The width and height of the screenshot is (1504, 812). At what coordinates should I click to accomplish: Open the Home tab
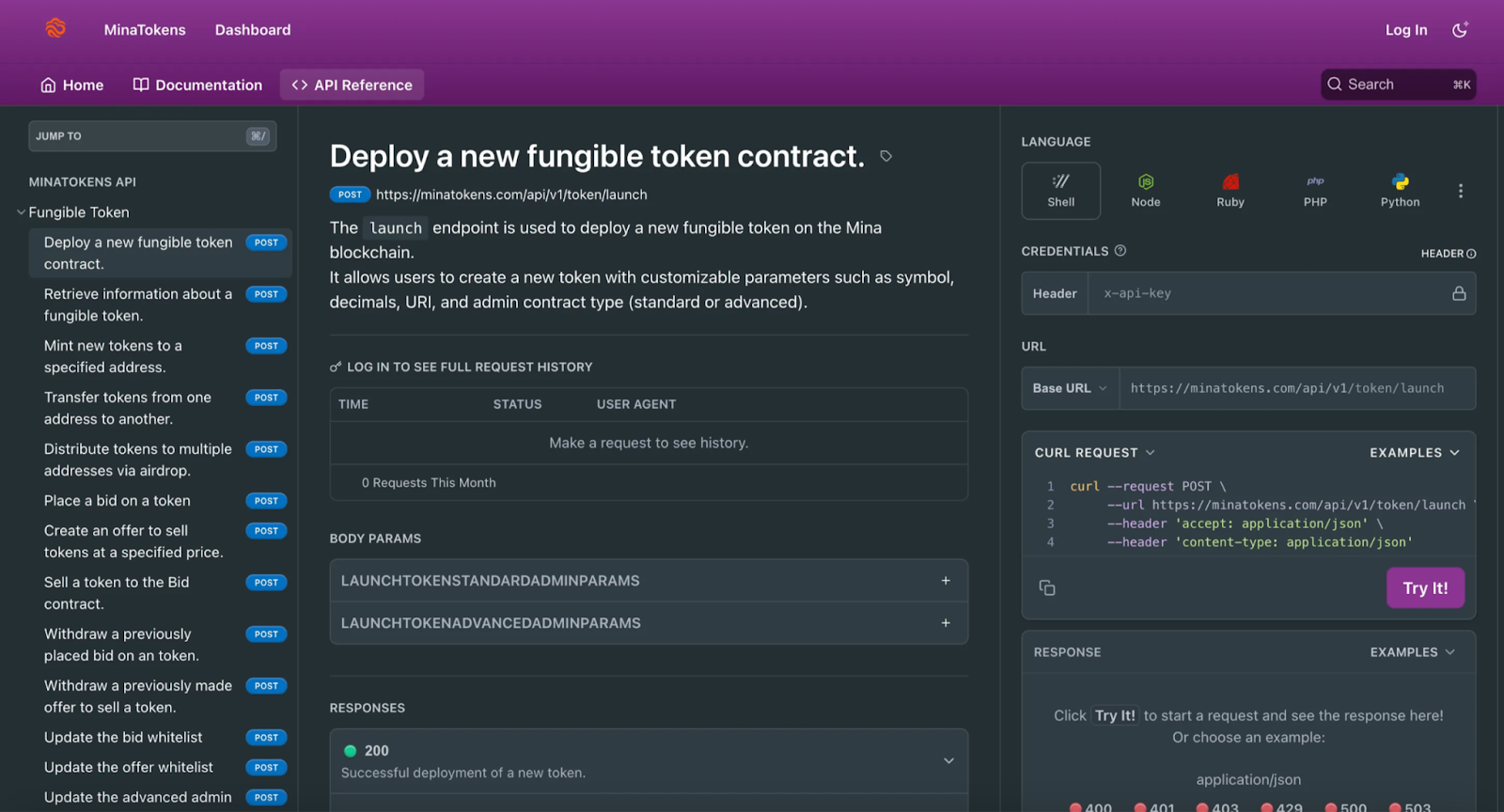pyautogui.click(x=71, y=85)
